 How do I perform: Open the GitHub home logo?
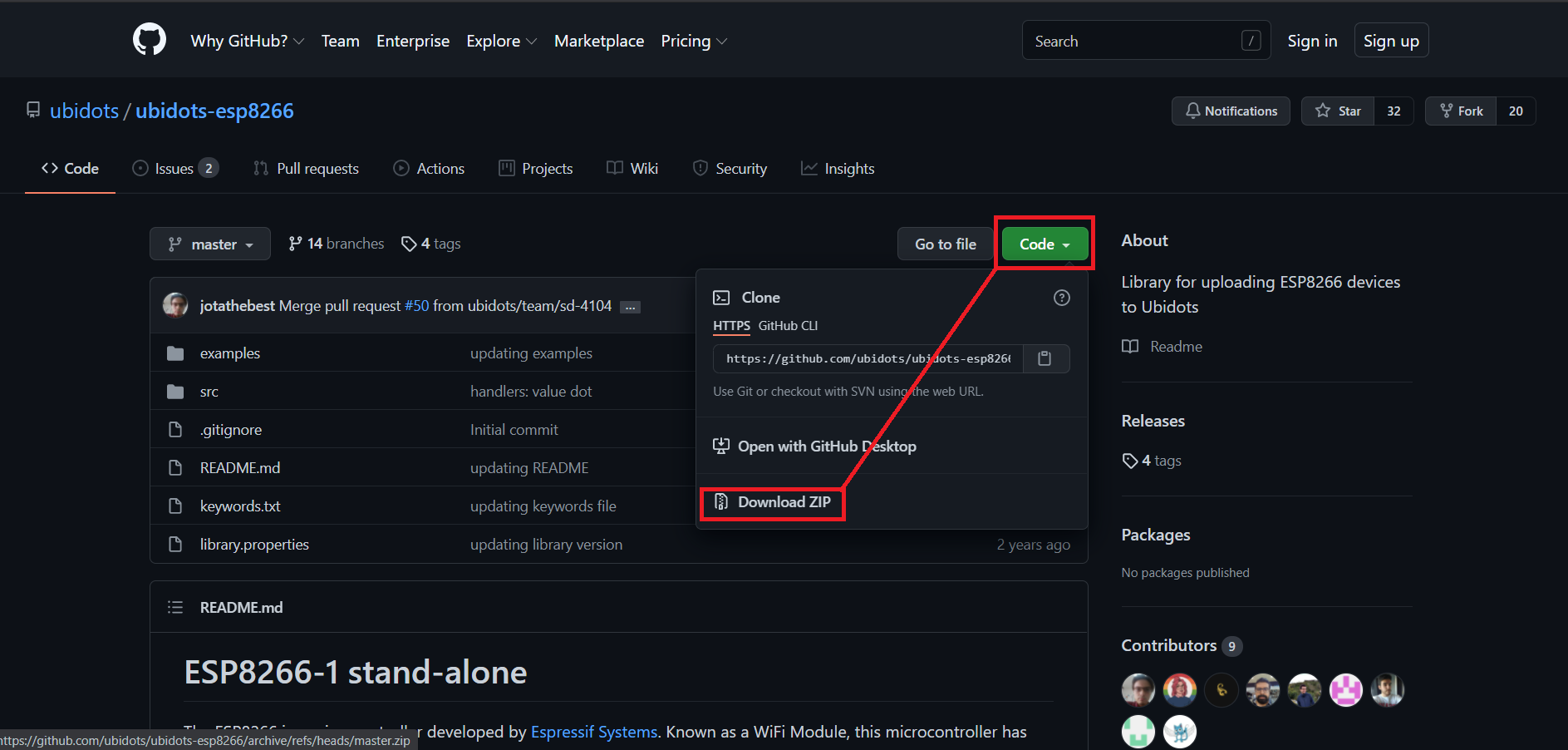(x=150, y=40)
